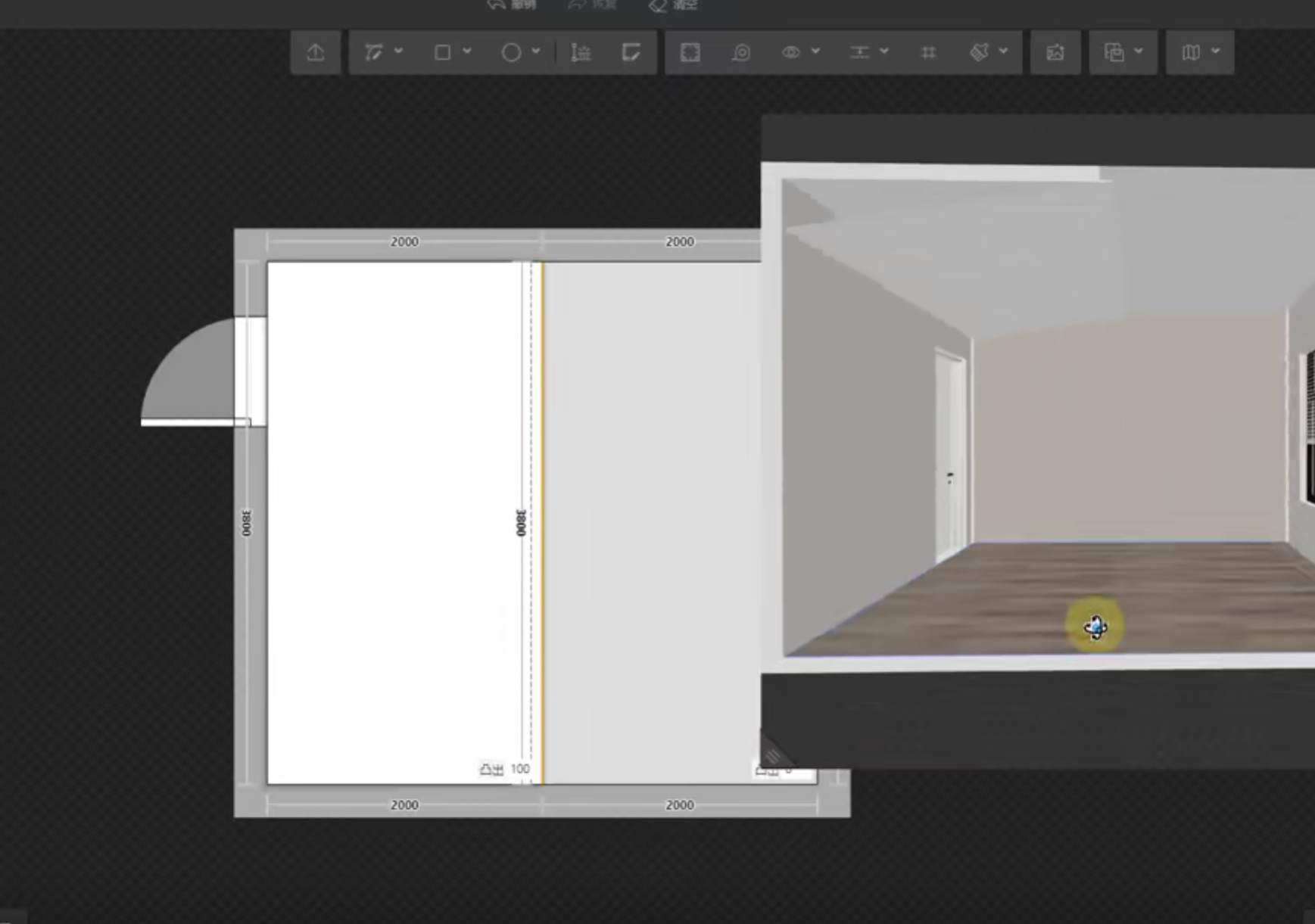This screenshot has width=1315, height=924.
Task: Expand the rectangle tool dropdown arrow
Action: [x=467, y=51]
